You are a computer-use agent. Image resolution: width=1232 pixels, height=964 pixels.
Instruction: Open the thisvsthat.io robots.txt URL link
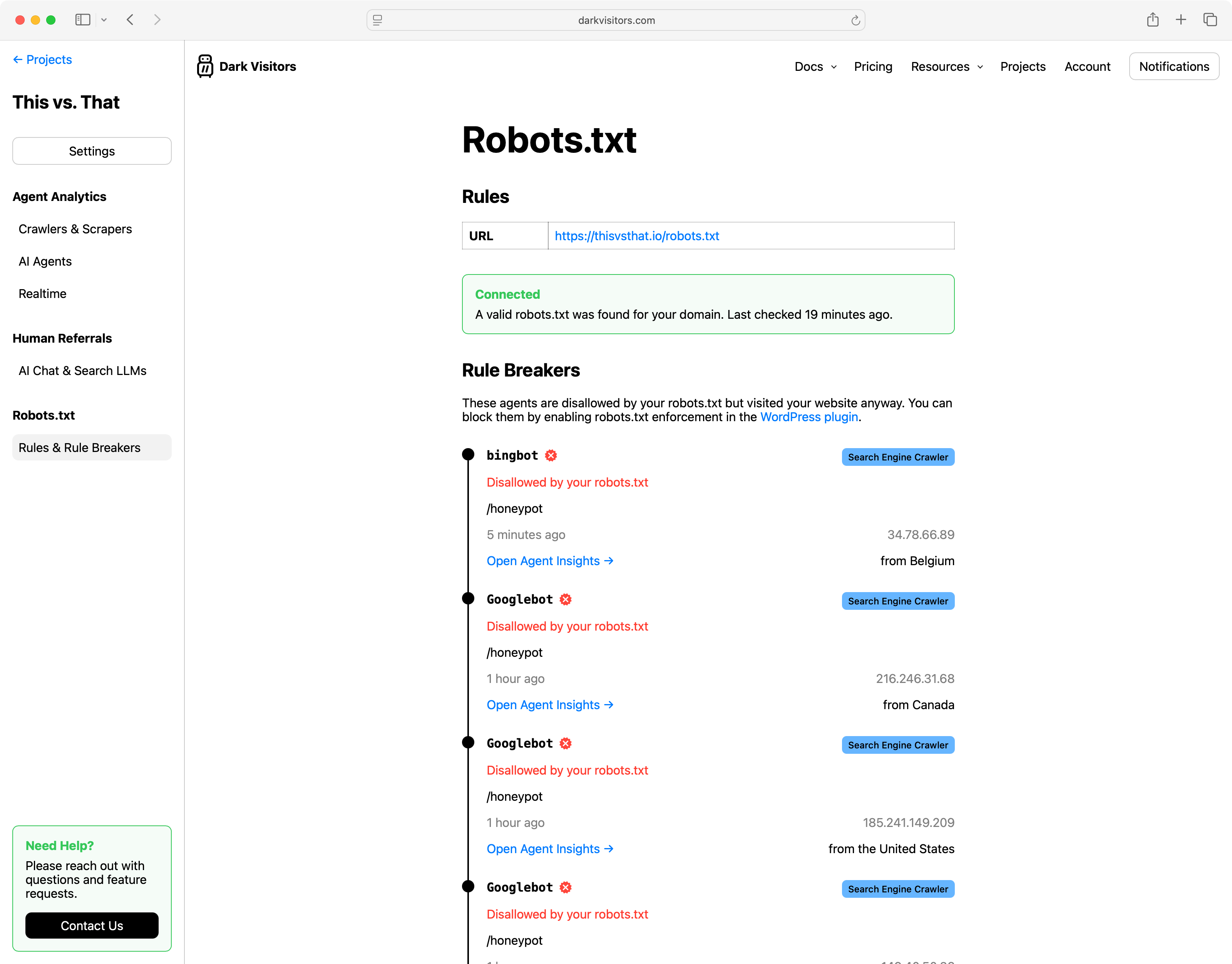pyautogui.click(x=637, y=236)
